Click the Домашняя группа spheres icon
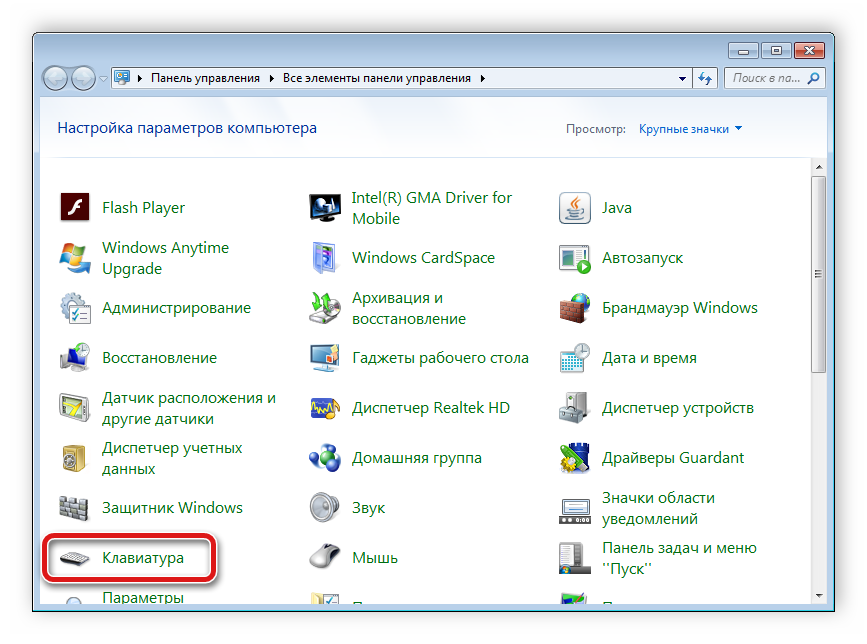The width and height of the screenshot is (867, 644). point(325,458)
